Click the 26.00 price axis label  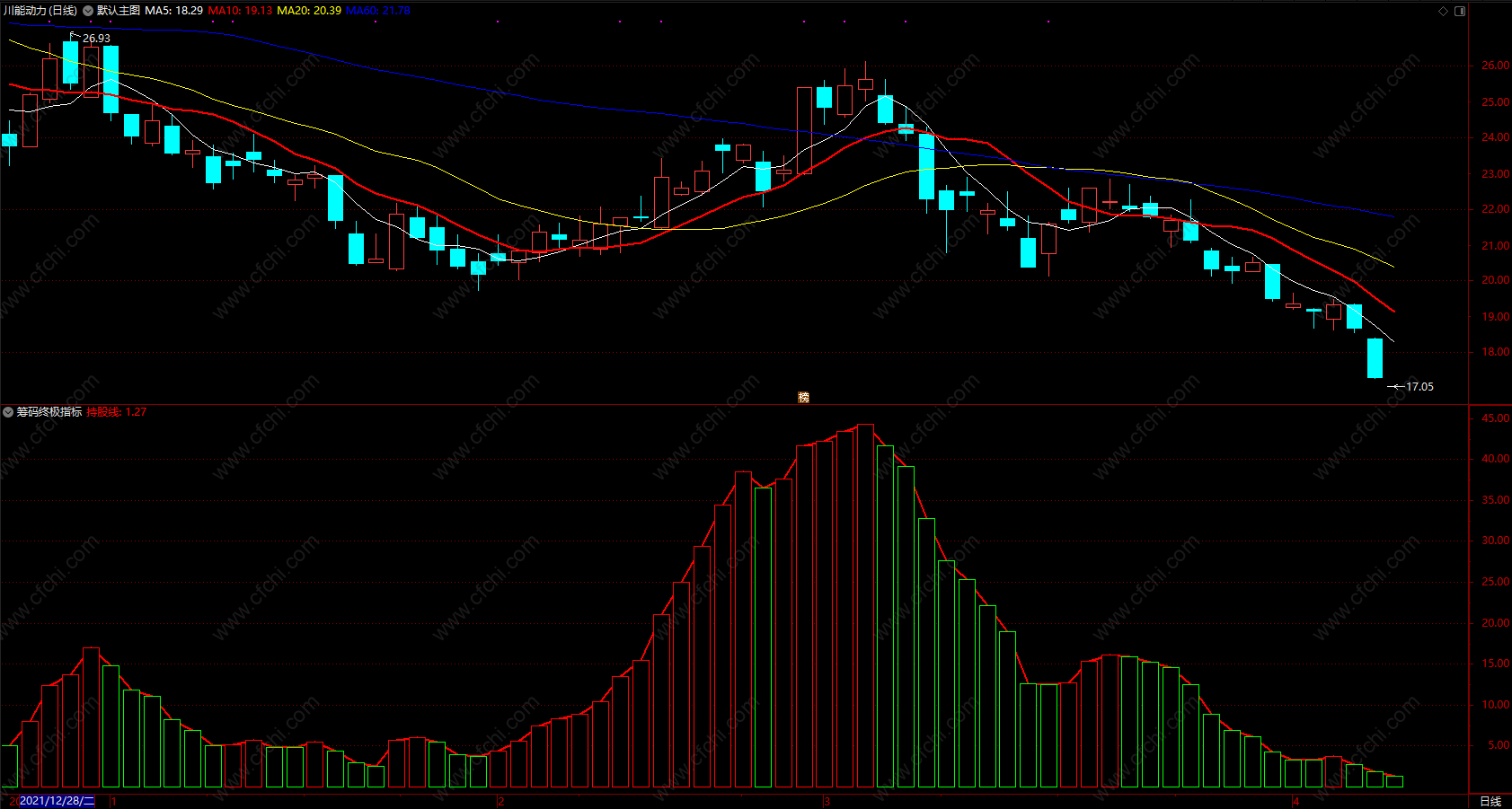pos(1495,66)
